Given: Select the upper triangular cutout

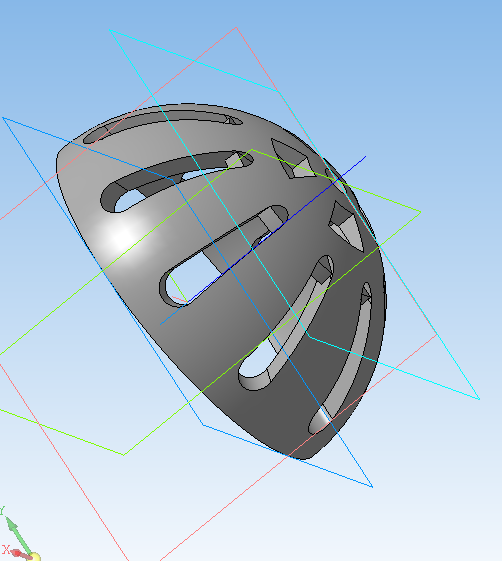Looking at the screenshot, I should [x=293, y=159].
